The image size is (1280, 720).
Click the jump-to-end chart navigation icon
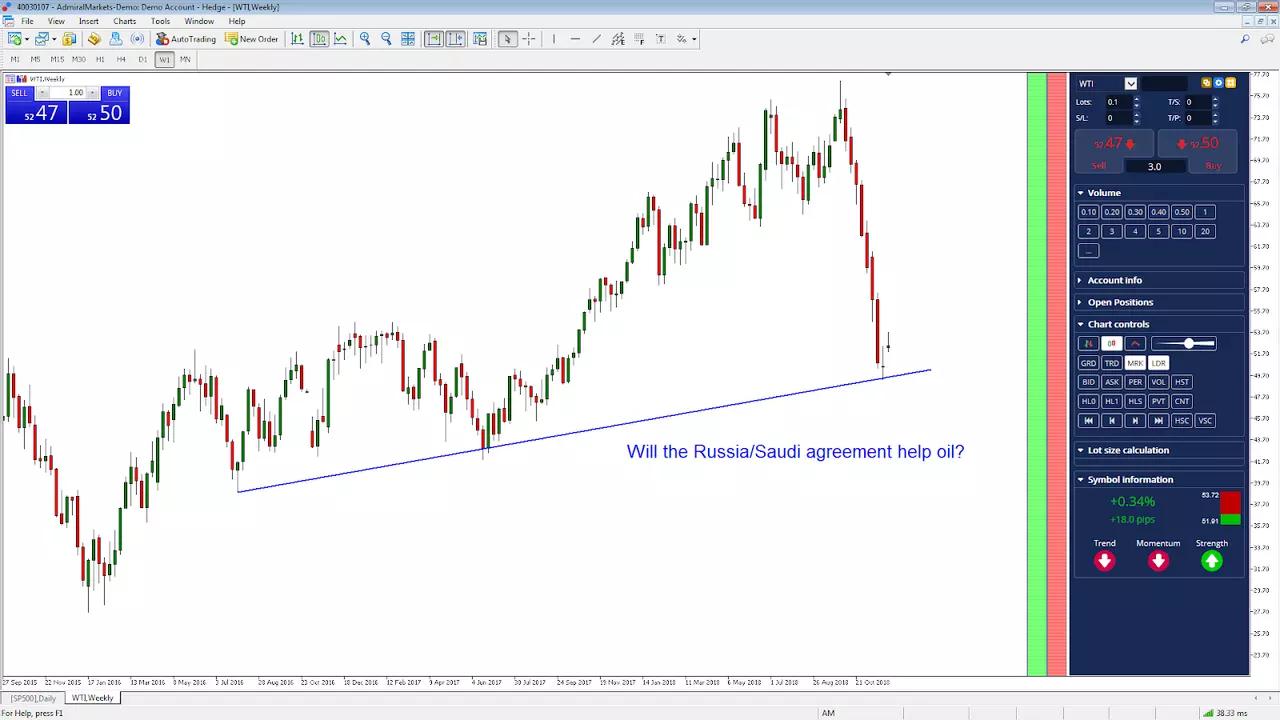1158,421
